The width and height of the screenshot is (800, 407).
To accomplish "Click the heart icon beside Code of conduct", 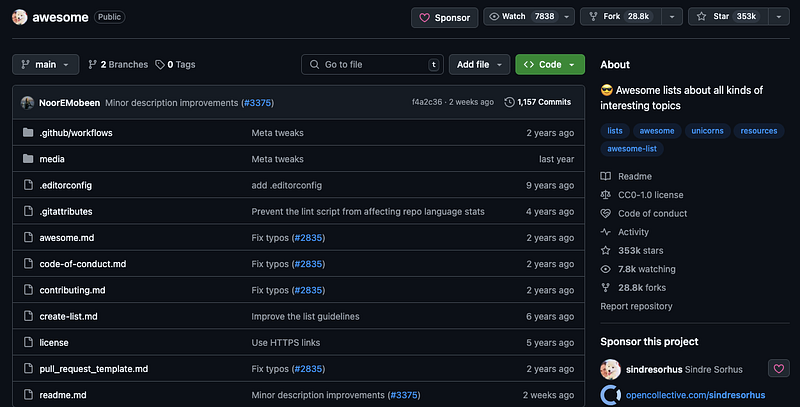I will coord(606,213).
